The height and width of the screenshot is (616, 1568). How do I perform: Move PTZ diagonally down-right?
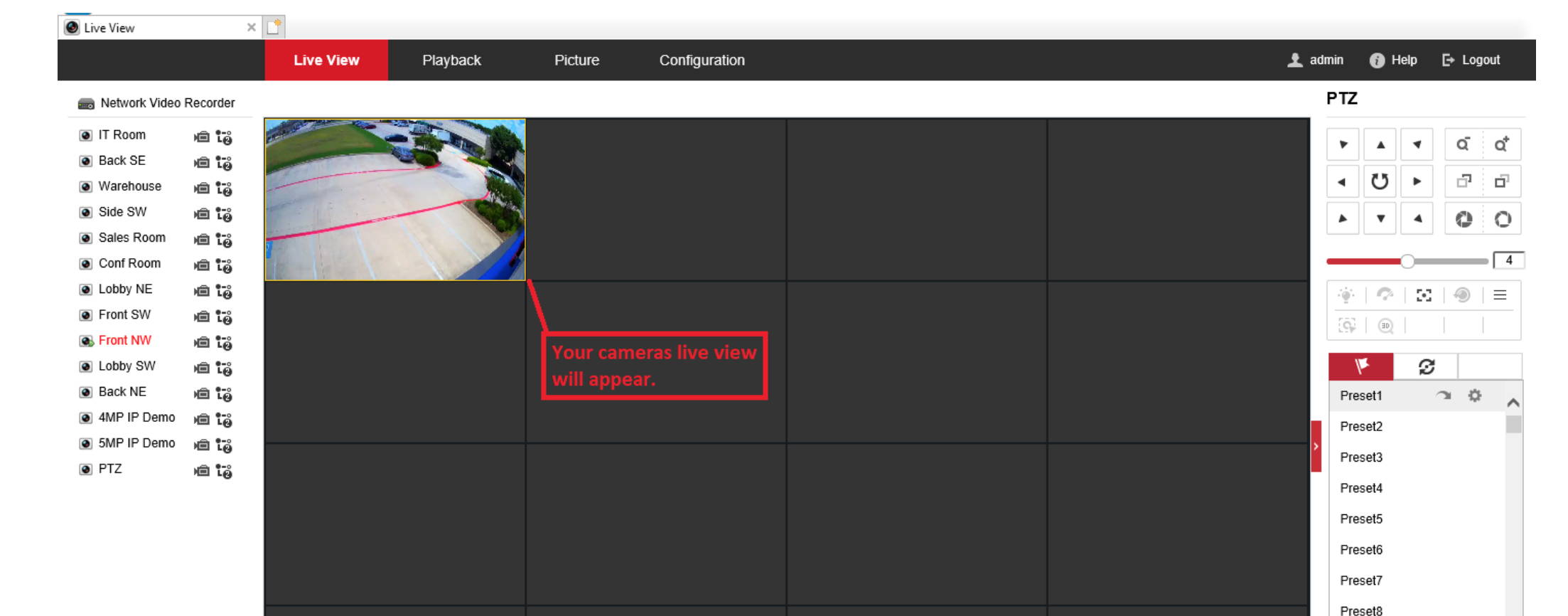[1417, 218]
